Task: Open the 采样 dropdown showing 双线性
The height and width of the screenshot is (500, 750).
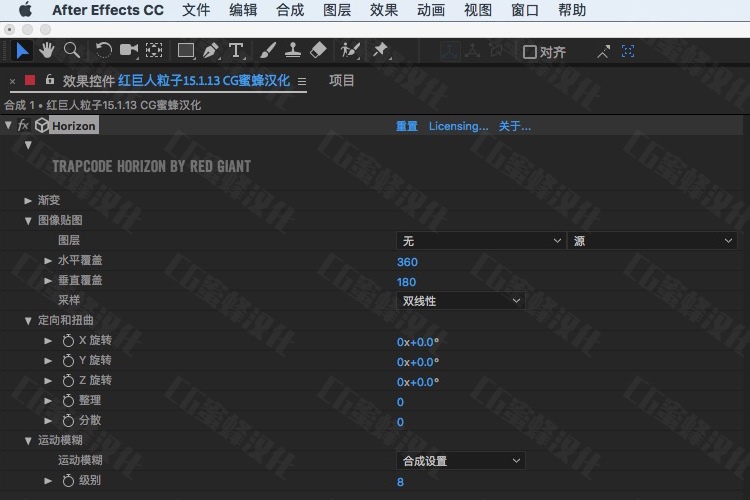Action: point(461,301)
